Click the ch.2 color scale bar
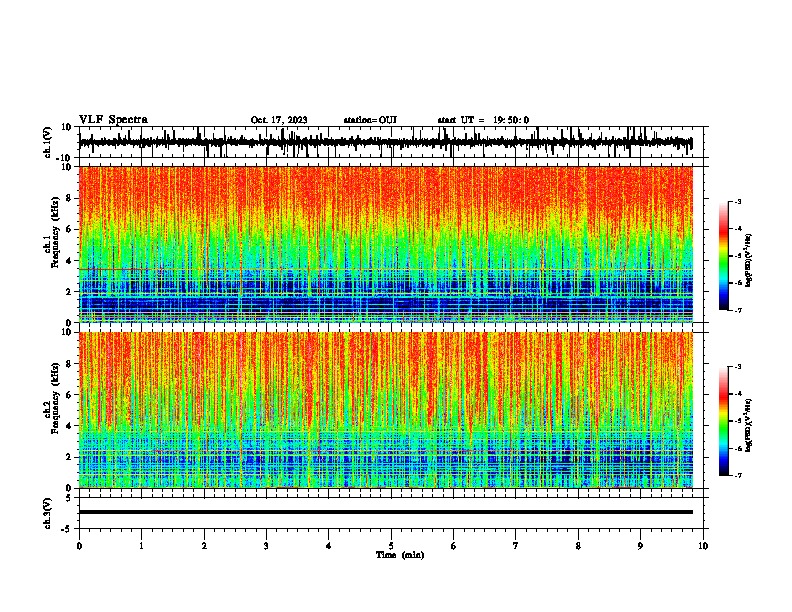 pyautogui.click(x=724, y=421)
